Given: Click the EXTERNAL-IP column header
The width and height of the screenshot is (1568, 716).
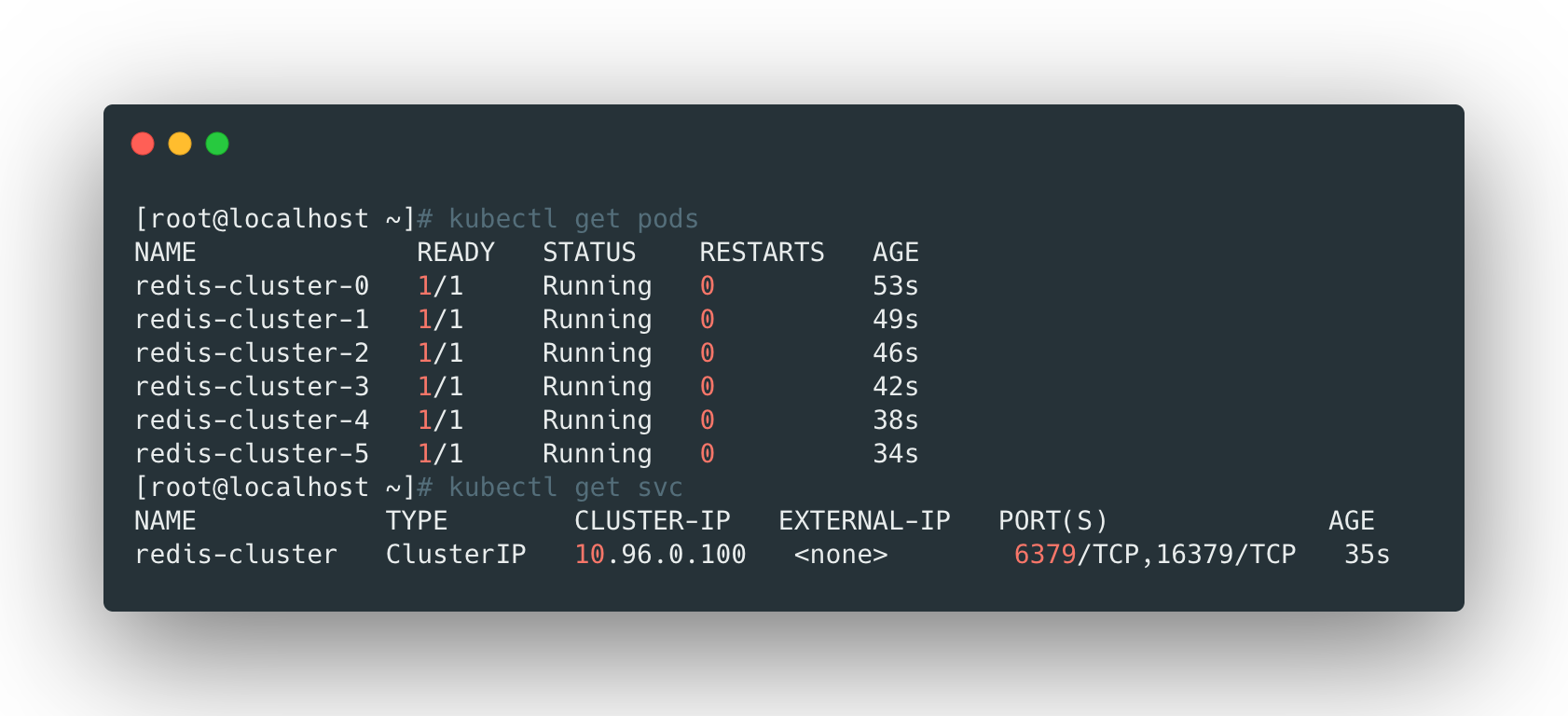Looking at the screenshot, I should tap(864, 521).
